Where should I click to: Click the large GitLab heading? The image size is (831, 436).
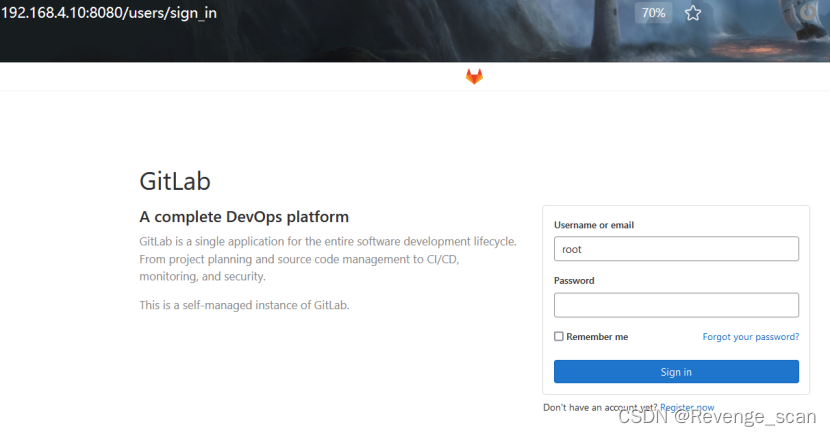click(175, 181)
